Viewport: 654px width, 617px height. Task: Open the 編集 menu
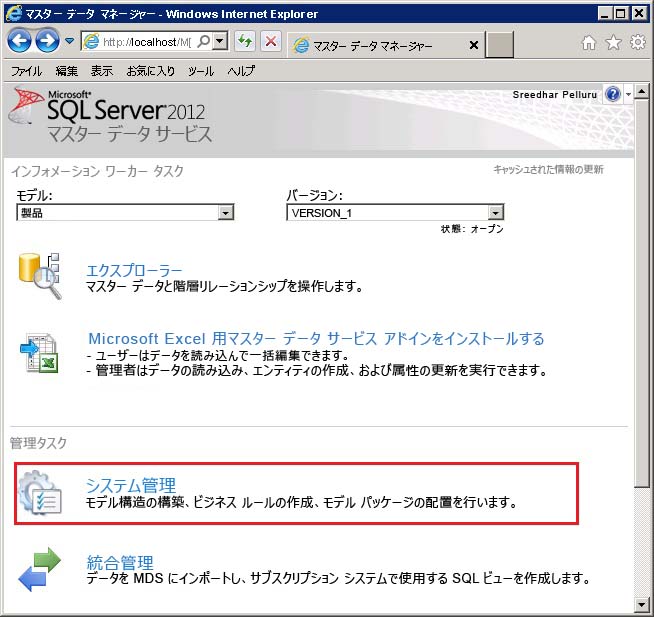point(67,71)
